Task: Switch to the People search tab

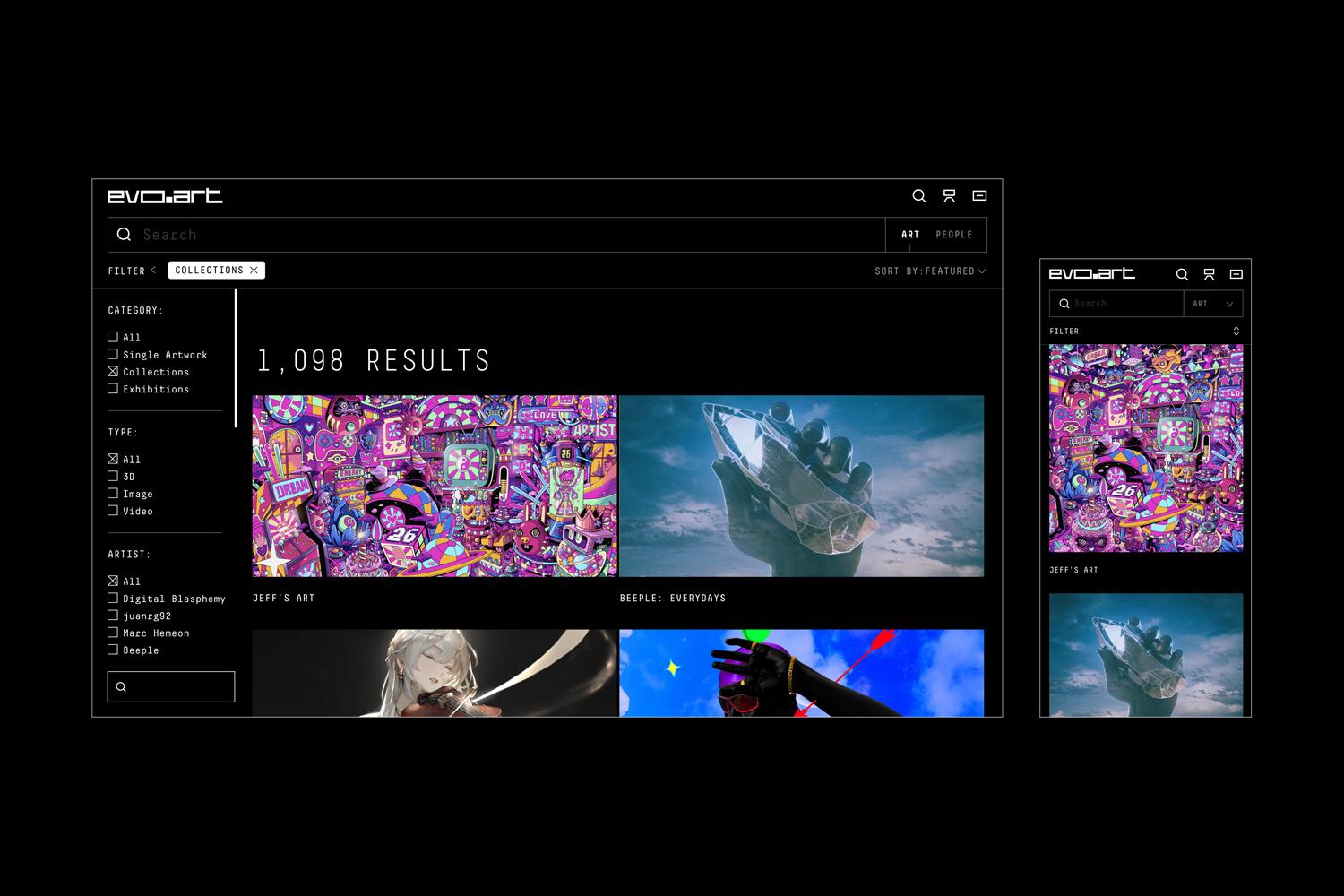Action: [x=954, y=235]
